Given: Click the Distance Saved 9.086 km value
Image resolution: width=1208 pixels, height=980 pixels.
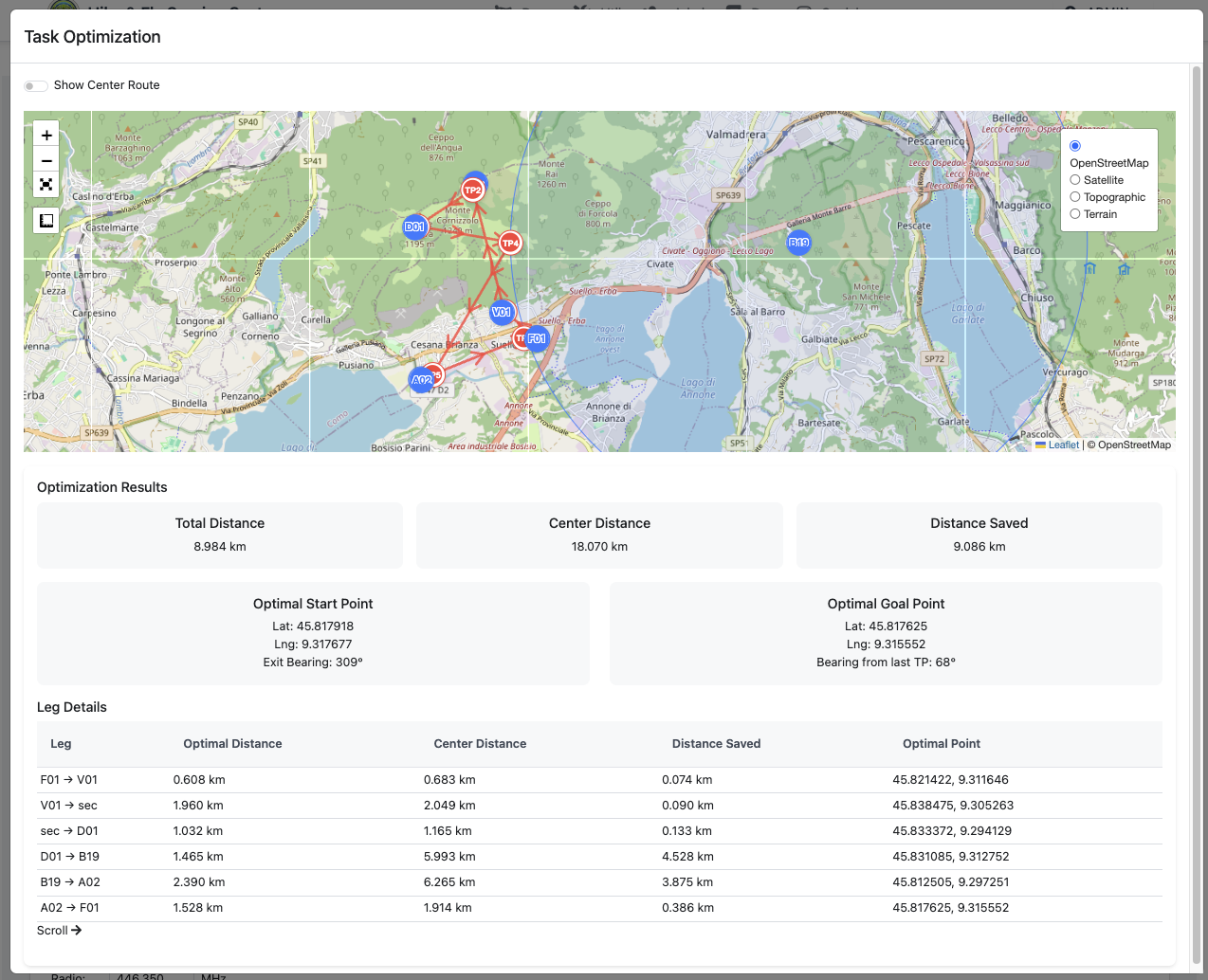Looking at the screenshot, I should pyautogui.click(x=979, y=547).
